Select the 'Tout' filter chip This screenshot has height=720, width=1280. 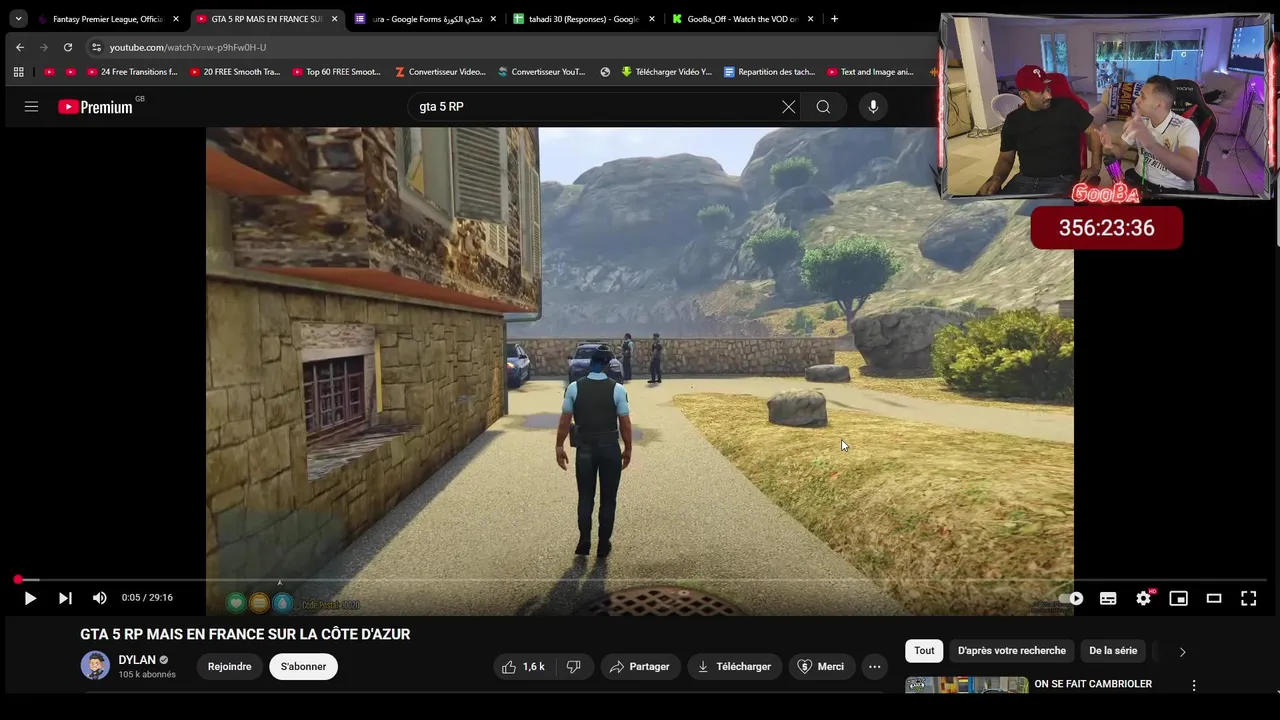click(x=924, y=651)
